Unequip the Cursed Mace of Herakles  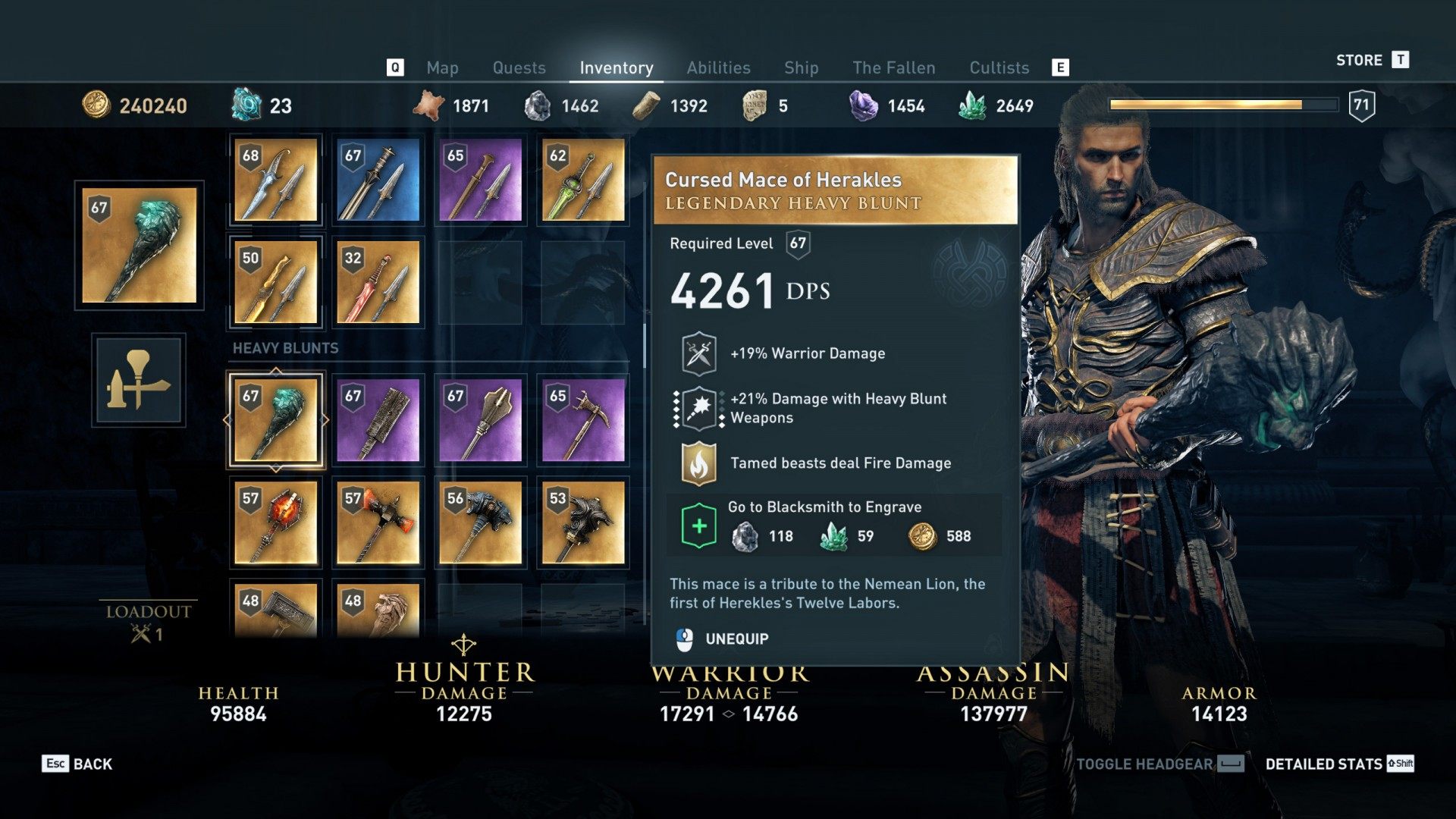(x=721, y=639)
